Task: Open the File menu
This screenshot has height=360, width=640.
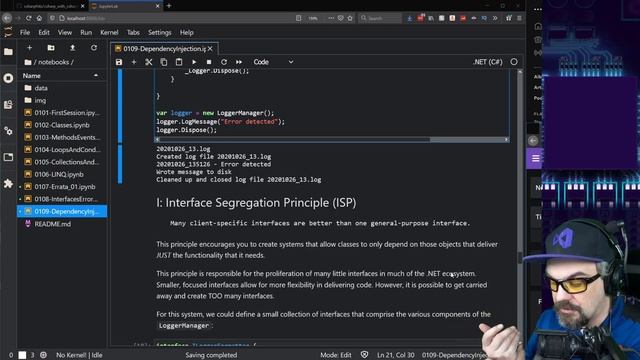Action: coord(25,33)
